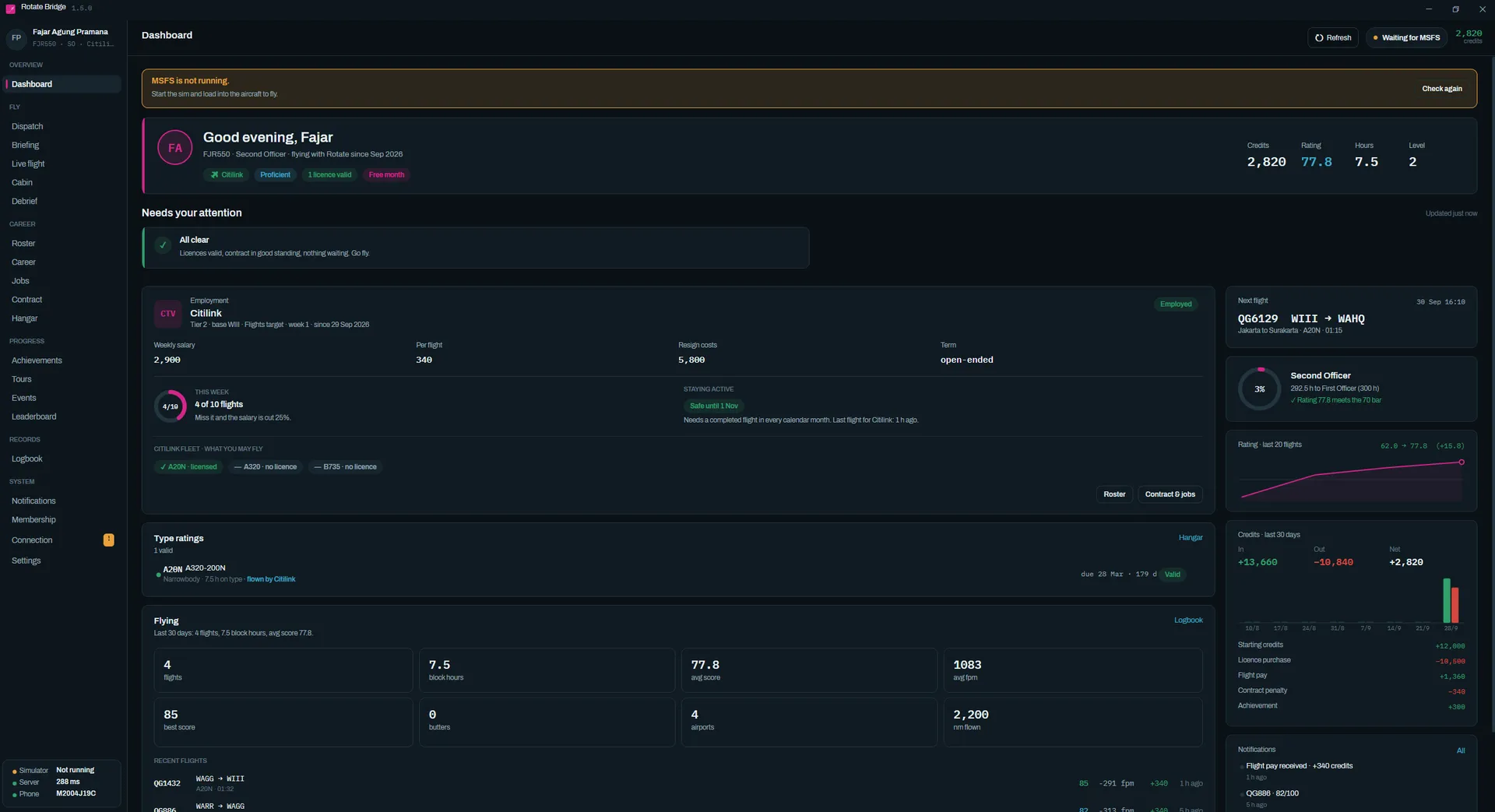Open the Roster button in Employment card
This screenshot has width=1495, height=812.
click(1114, 494)
